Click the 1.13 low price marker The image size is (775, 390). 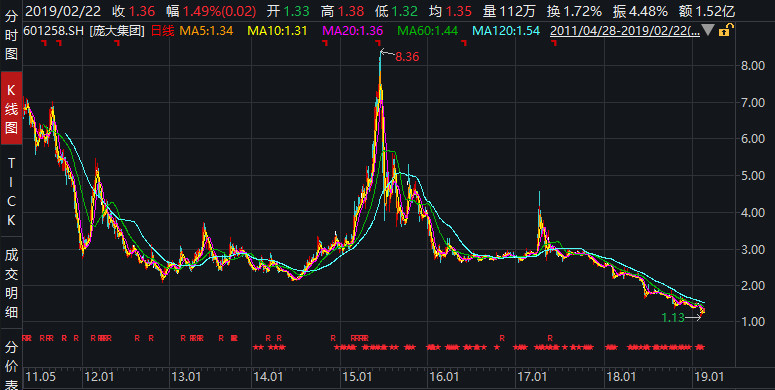[x=673, y=318]
